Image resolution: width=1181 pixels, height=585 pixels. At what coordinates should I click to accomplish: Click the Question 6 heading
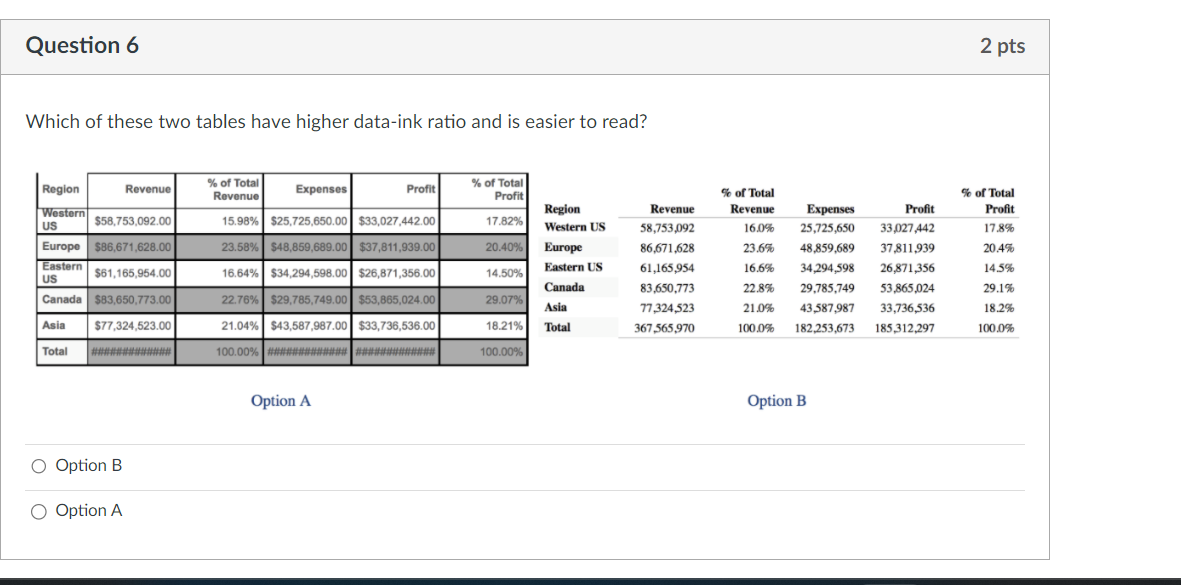pyautogui.click(x=82, y=45)
